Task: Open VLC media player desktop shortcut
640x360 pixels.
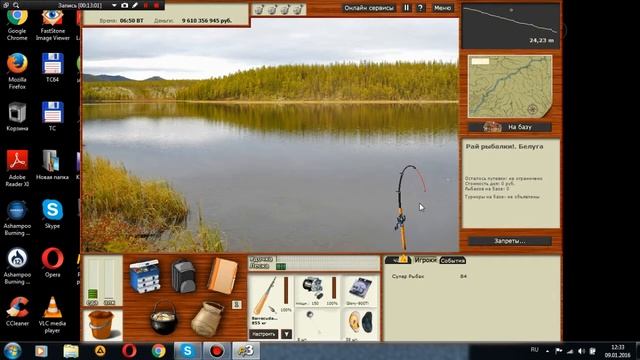Action: pos(53,315)
